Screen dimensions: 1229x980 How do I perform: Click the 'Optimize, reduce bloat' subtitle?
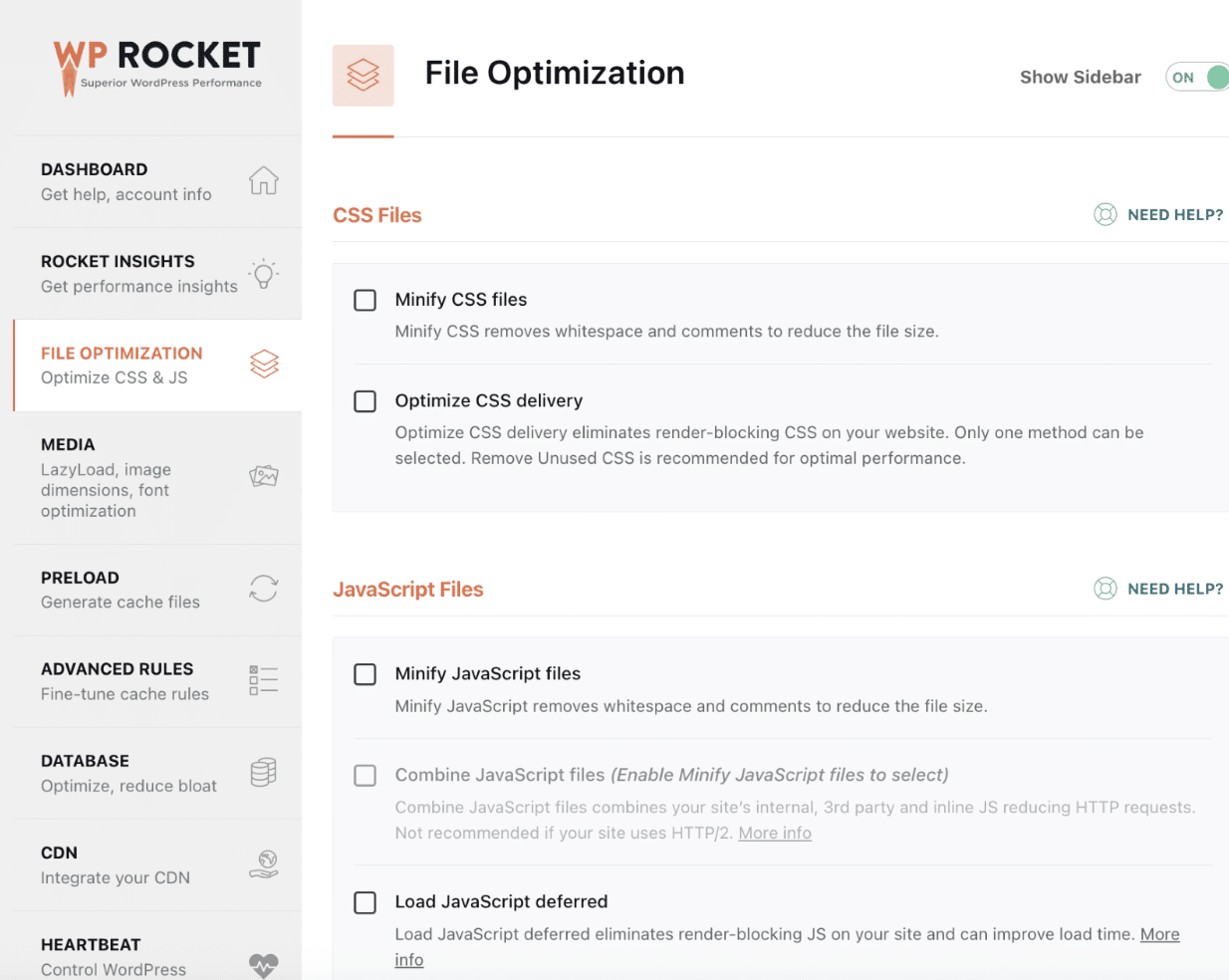(x=128, y=786)
